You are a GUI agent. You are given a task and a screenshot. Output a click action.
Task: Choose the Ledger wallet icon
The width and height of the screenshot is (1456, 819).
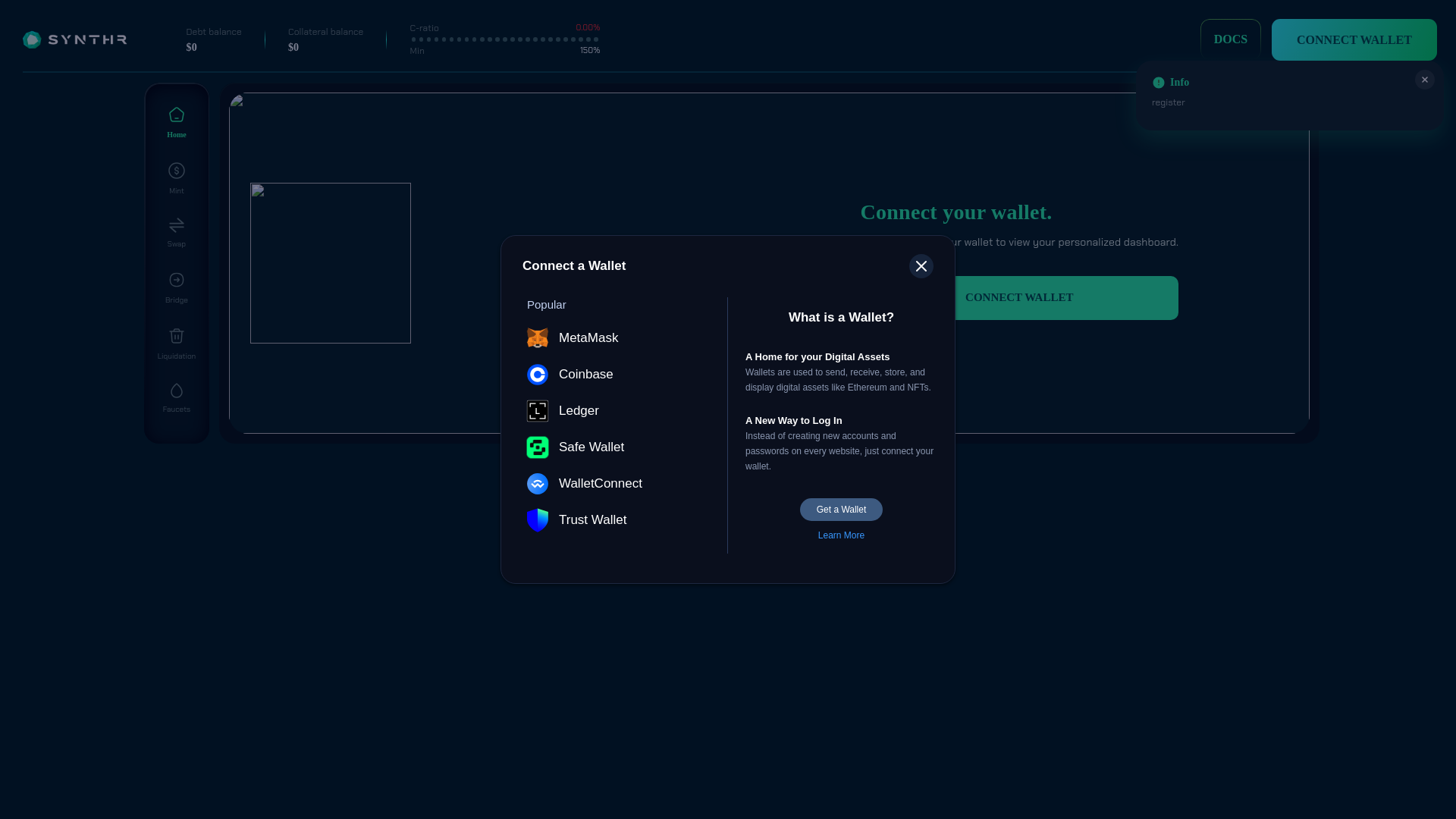click(538, 411)
